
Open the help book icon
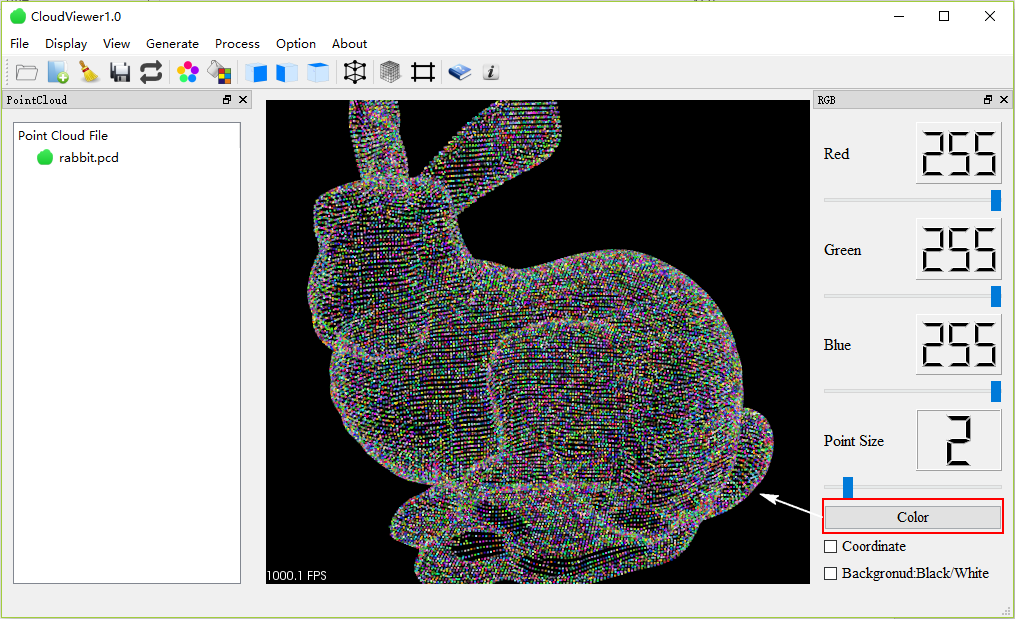(x=460, y=71)
